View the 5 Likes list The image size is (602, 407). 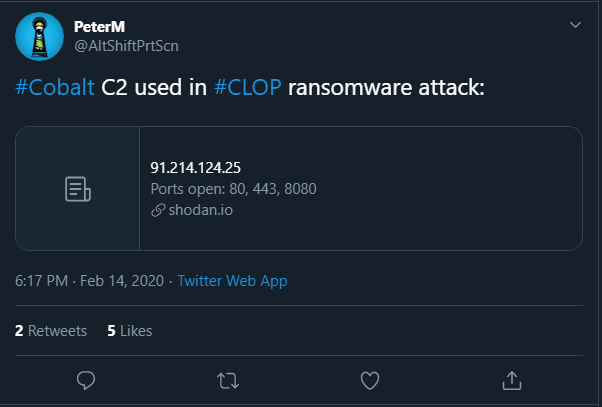coord(130,330)
